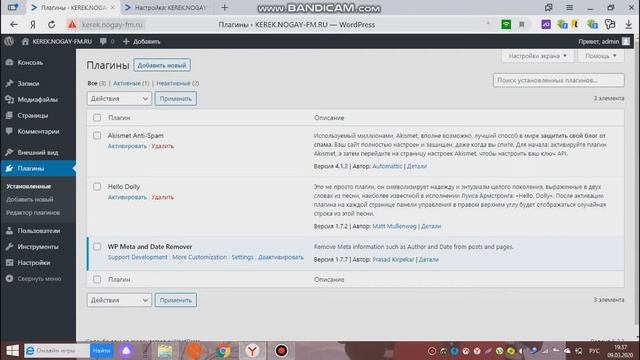The image size is (640, 360).
Task: Bookmark the page with the bookmark icon
Action: click(x=522, y=24)
